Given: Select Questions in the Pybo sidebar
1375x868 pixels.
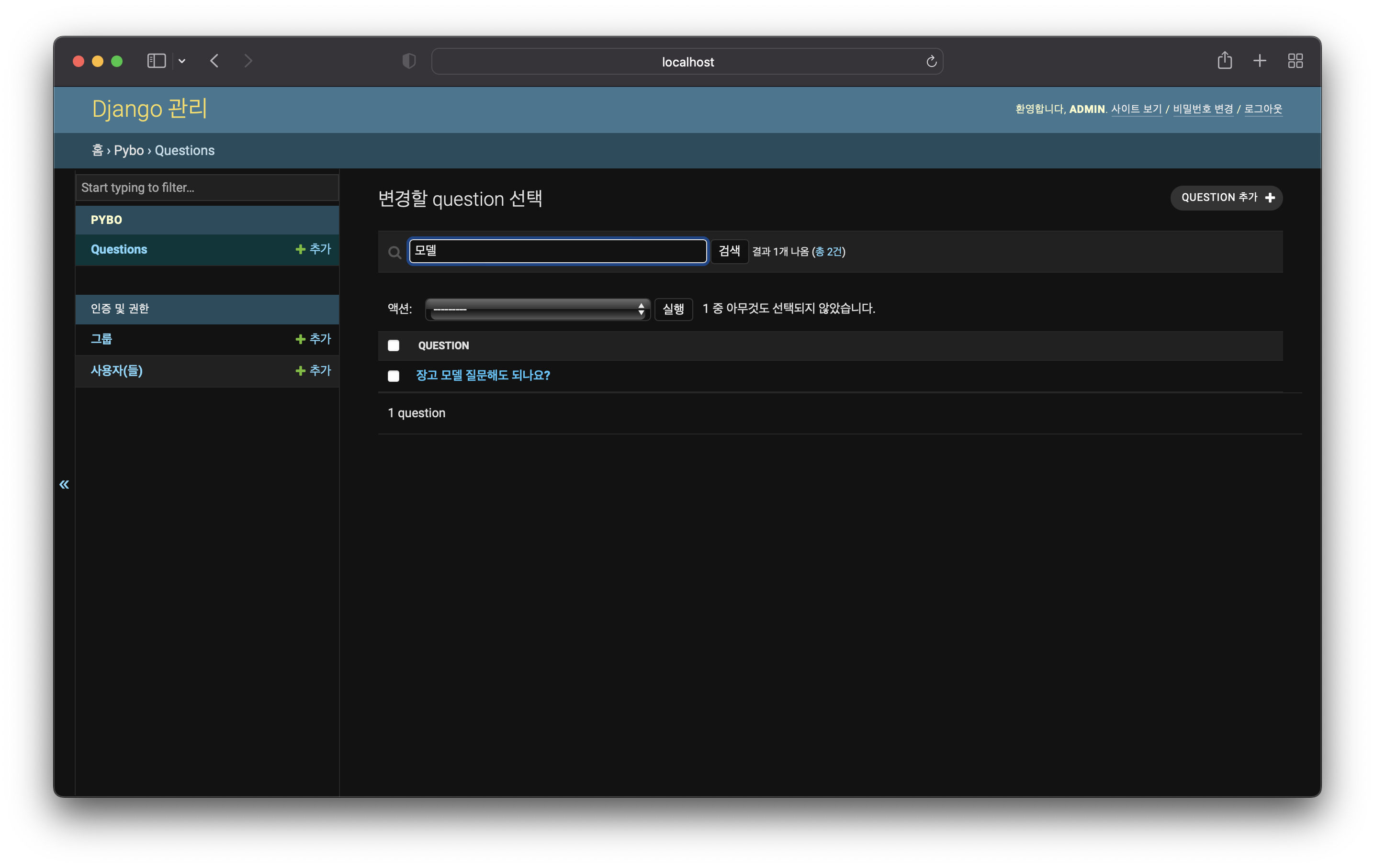Looking at the screenshot, I should pyautogui.click(x=119, y=249).
